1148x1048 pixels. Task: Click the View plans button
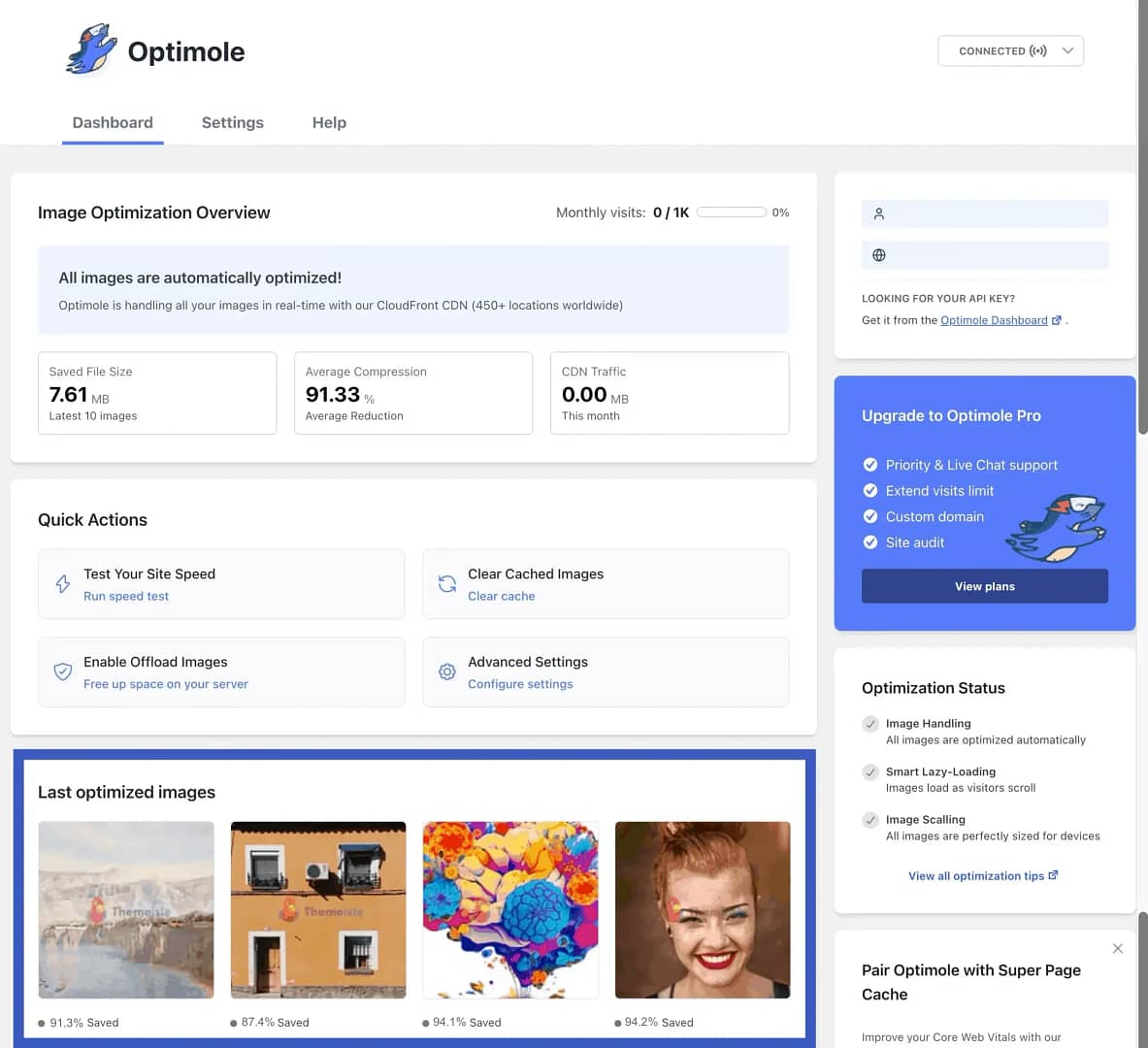pos(984,586)
